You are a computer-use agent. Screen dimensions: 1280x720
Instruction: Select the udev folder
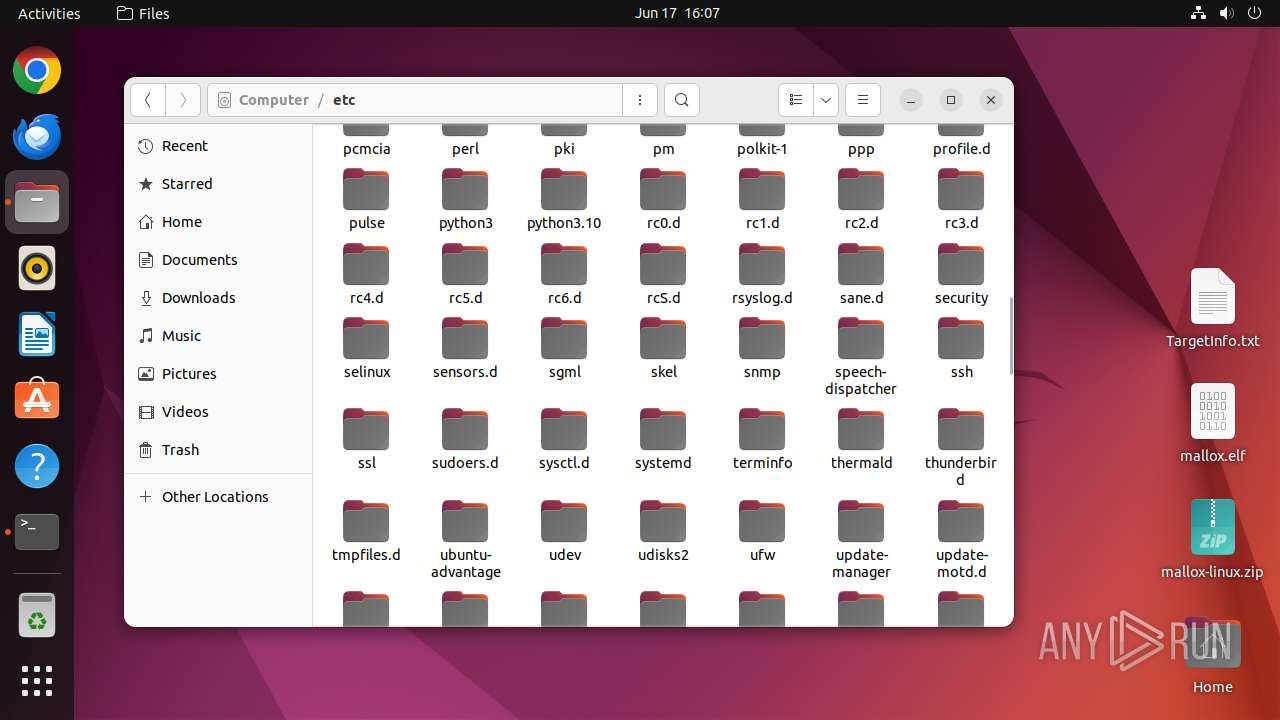coord(564,533)
